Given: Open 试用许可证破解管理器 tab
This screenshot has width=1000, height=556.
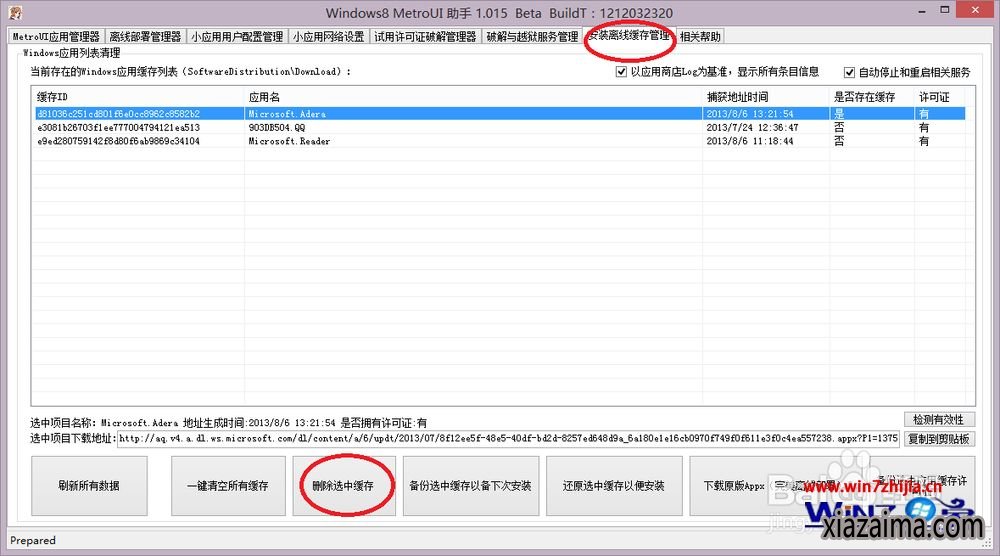Looking at the screenshot, I should (x=425, y=37).
